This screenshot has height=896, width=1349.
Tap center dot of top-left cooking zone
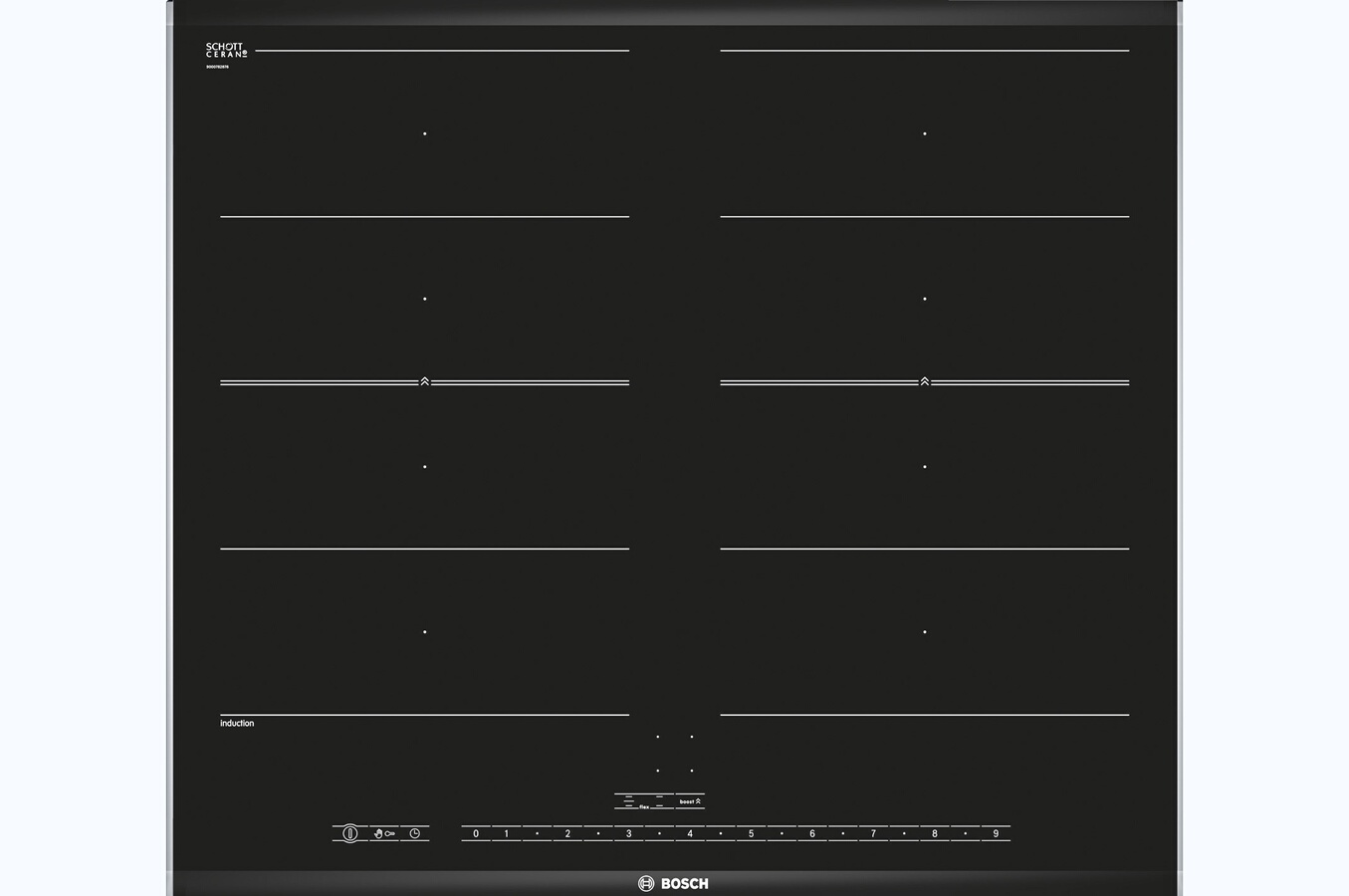pos(425,133)
